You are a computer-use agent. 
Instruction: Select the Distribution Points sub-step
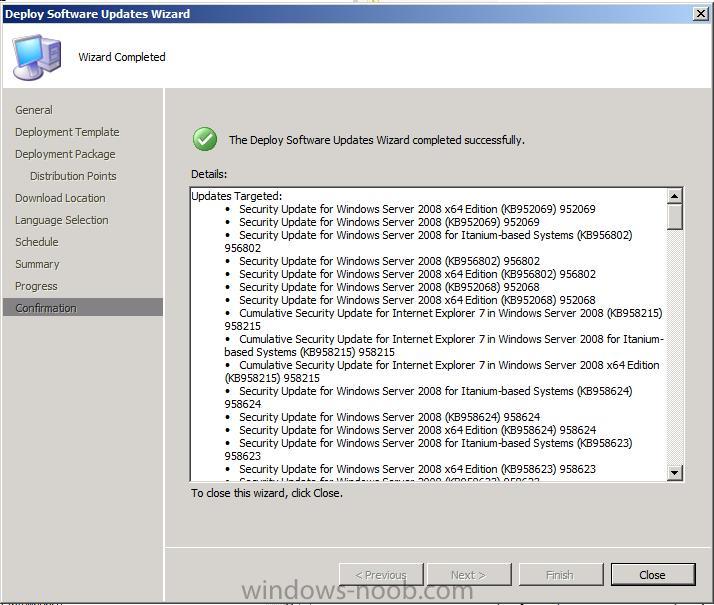point(73,176)
